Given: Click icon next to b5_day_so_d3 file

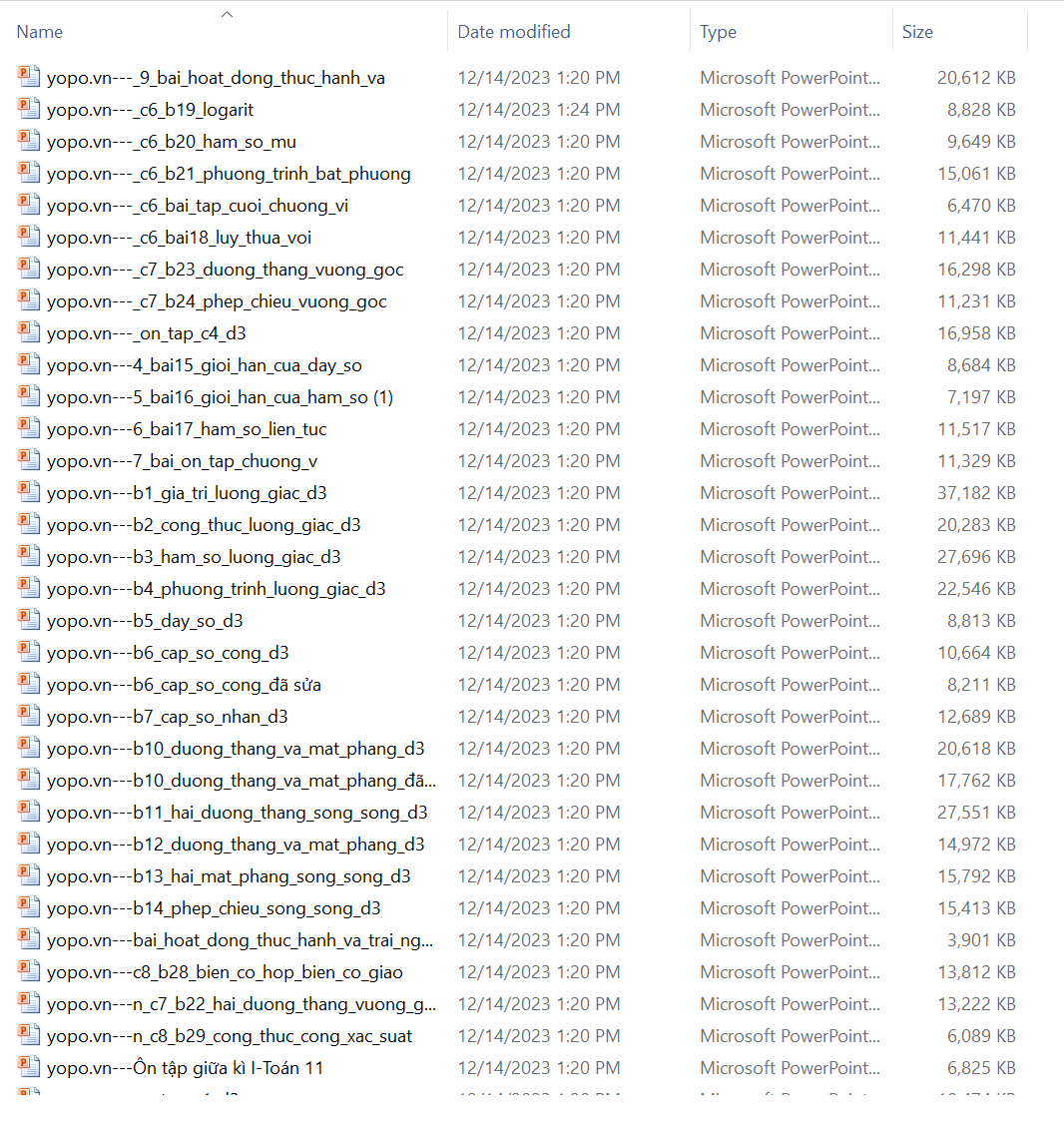Looking at the screenshot, I should [x=29, y=621].
